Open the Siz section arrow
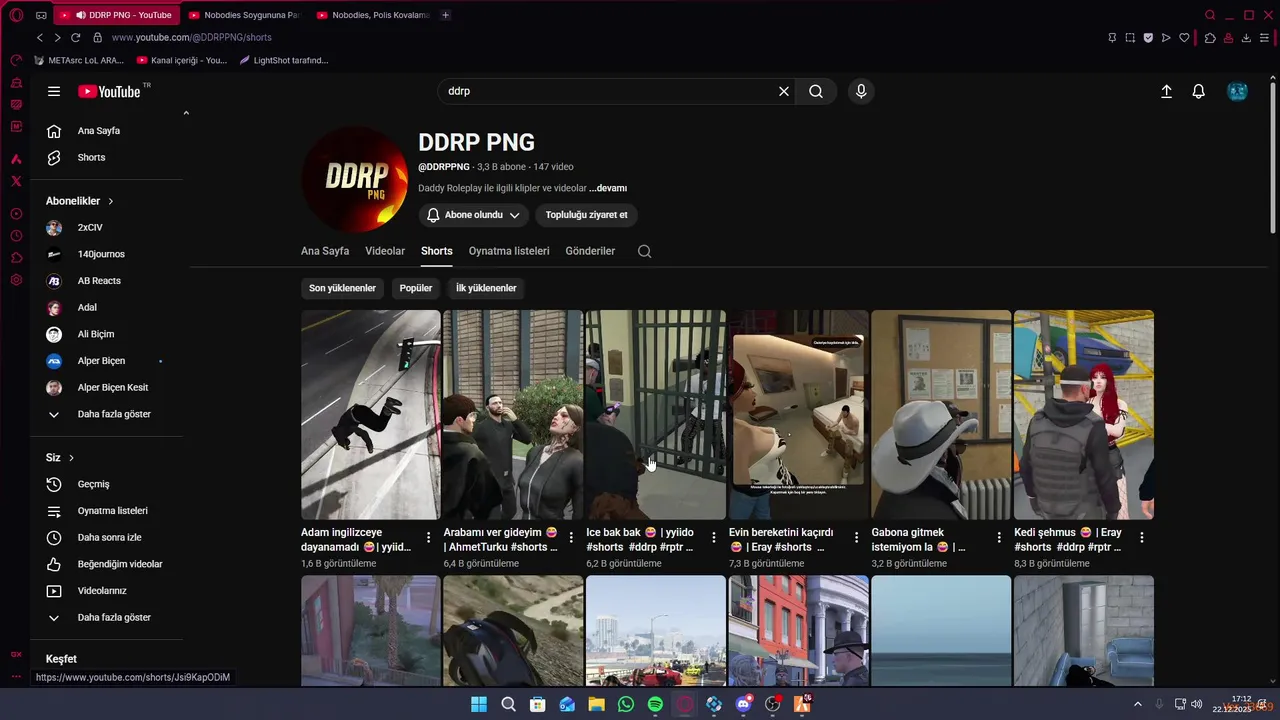 [71, 458]
